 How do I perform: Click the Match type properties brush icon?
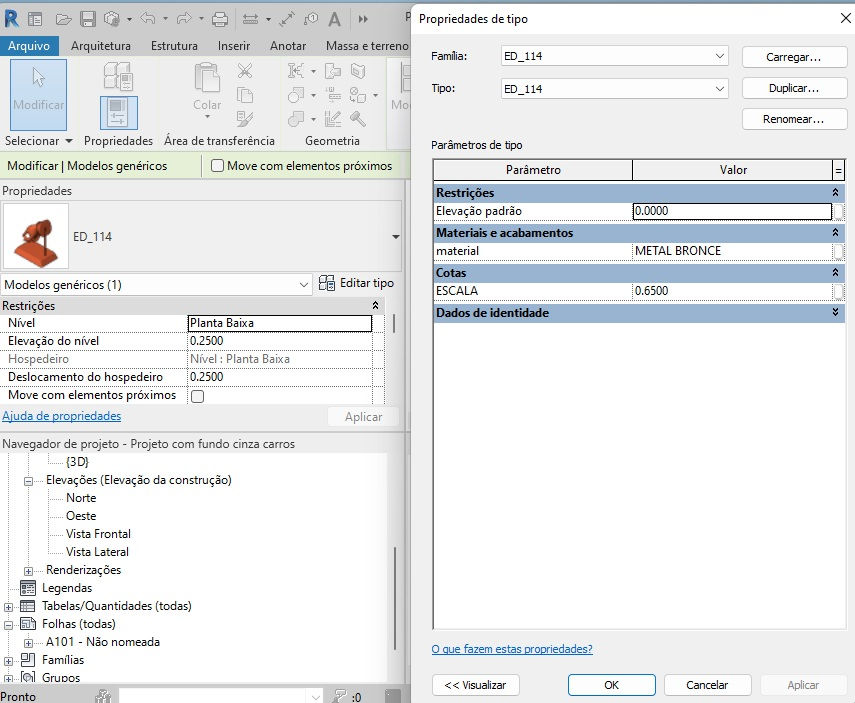coord(245,119)
